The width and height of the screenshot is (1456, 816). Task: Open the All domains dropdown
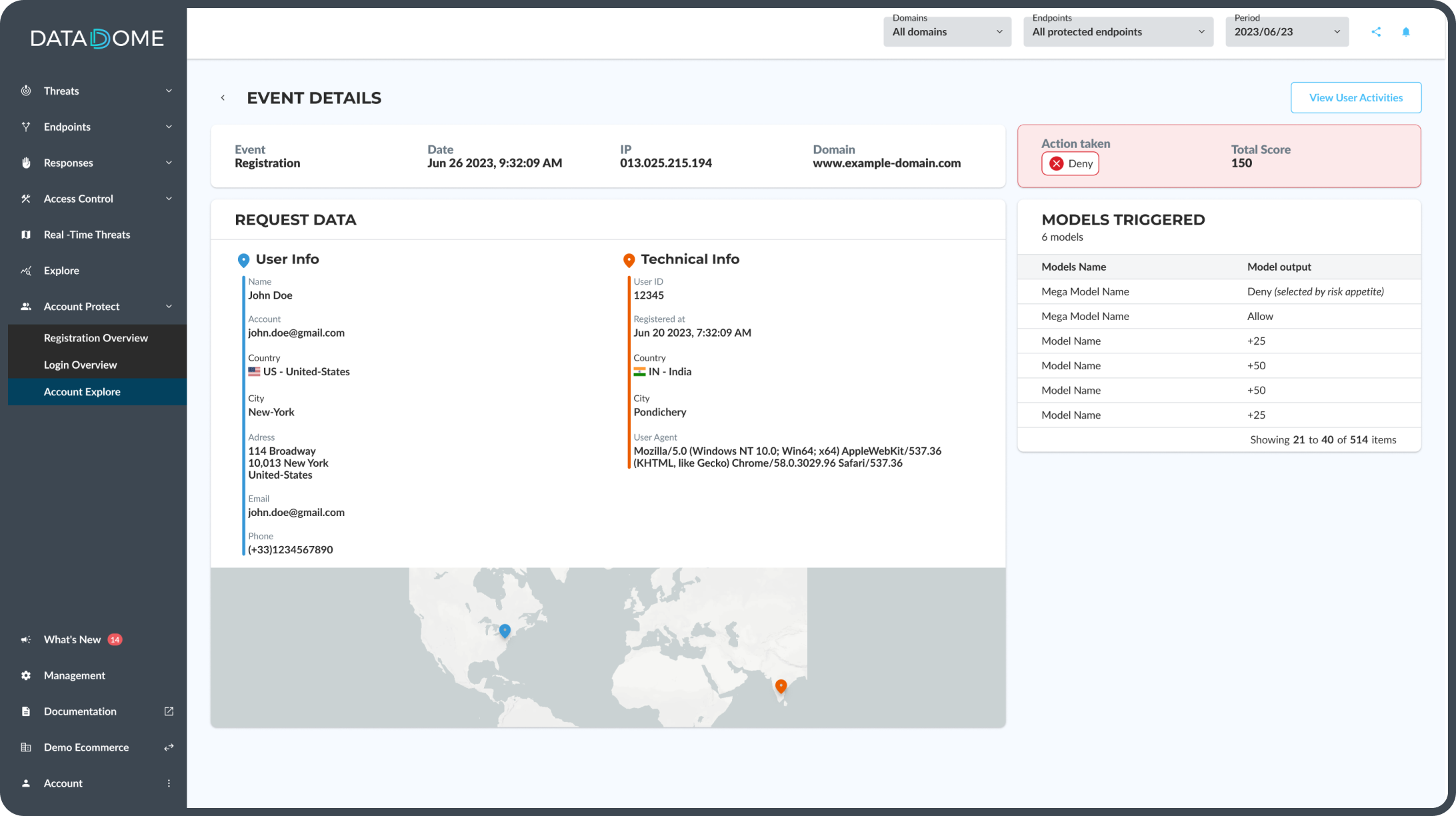point(947,31)
